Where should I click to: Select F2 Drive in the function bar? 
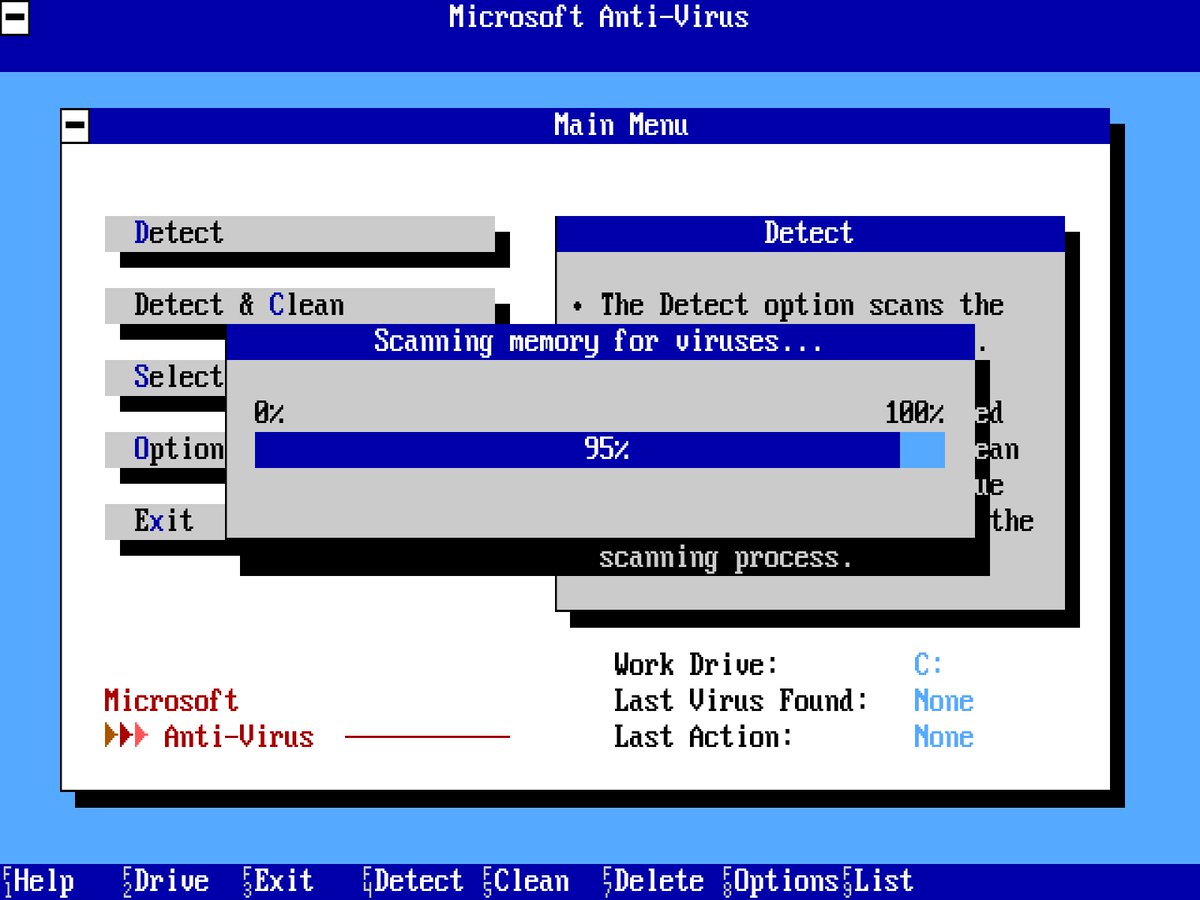point(165,881)
